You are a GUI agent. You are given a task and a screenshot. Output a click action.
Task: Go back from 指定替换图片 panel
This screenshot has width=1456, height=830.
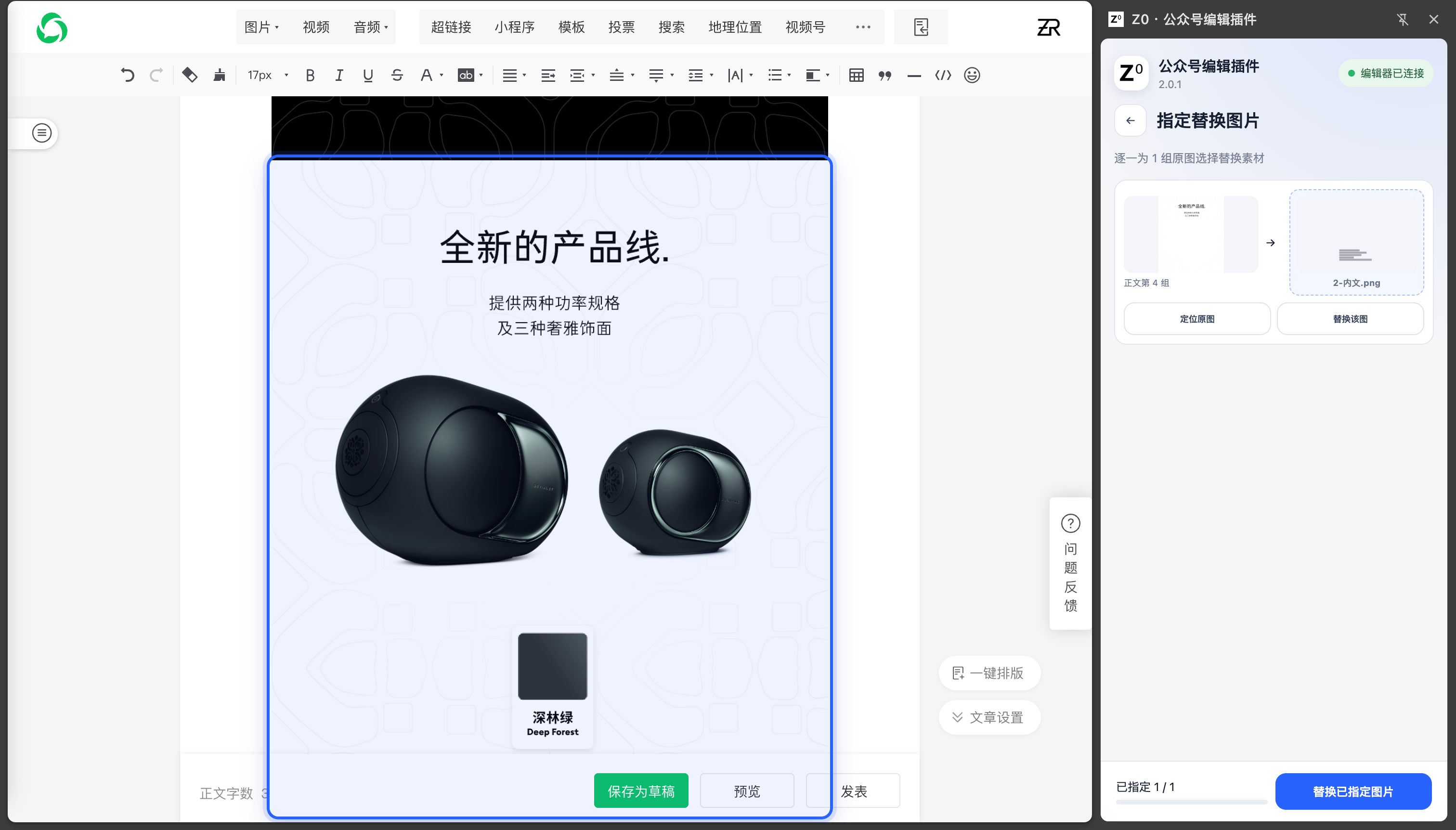pyautogui.click(x=1131, y=120)
